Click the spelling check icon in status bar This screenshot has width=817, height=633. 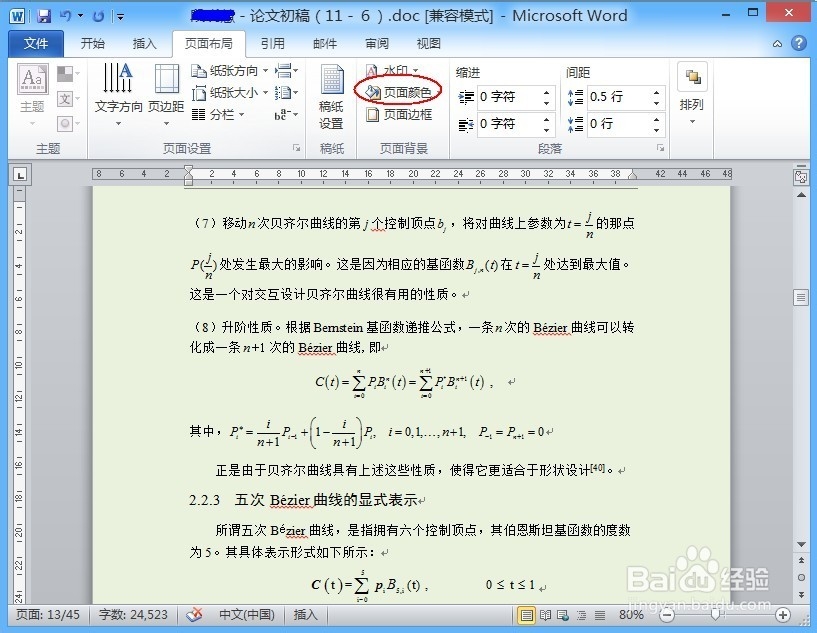pos(194,614)
